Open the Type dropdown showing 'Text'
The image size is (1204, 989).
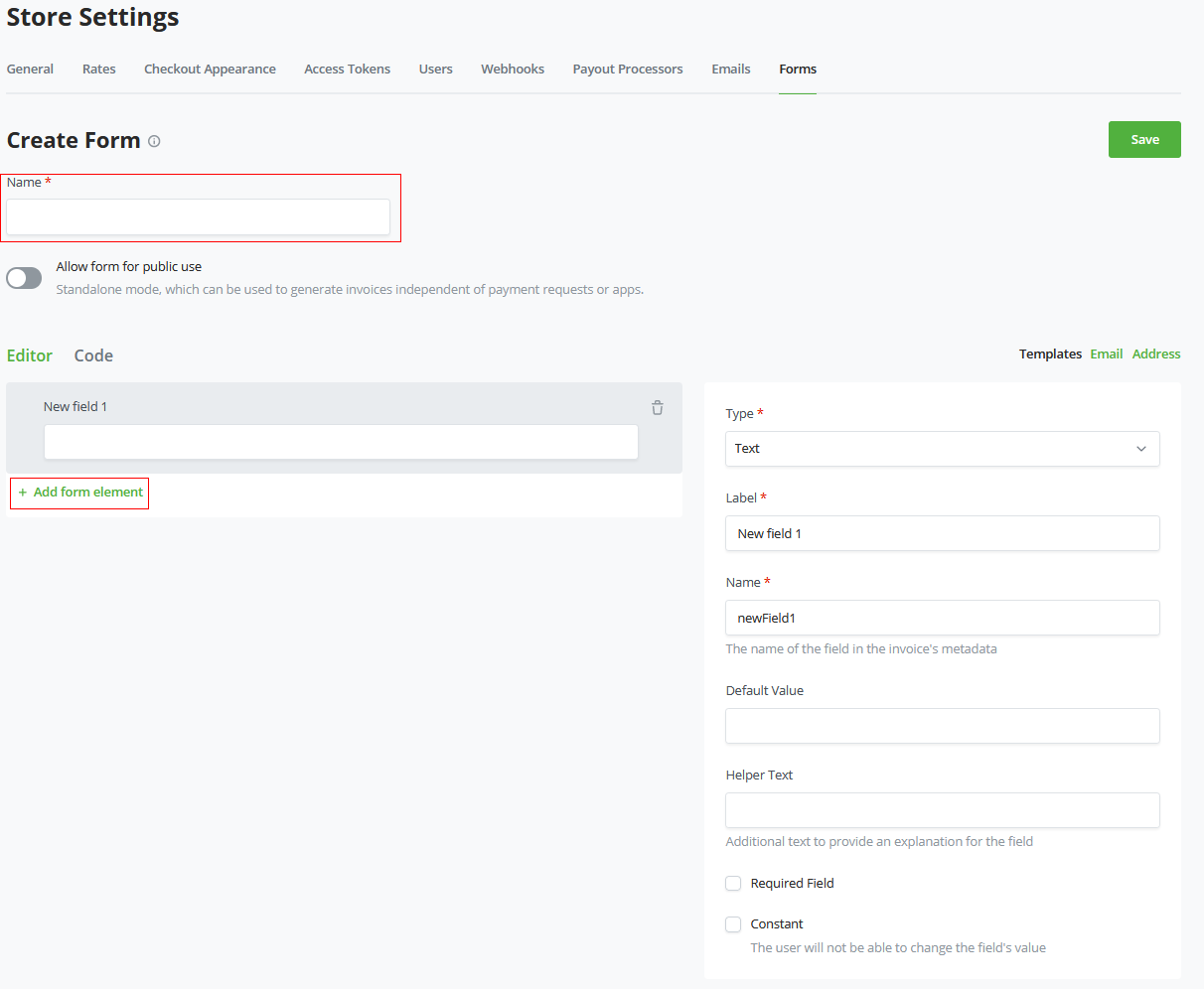click(x=942, y=449)
